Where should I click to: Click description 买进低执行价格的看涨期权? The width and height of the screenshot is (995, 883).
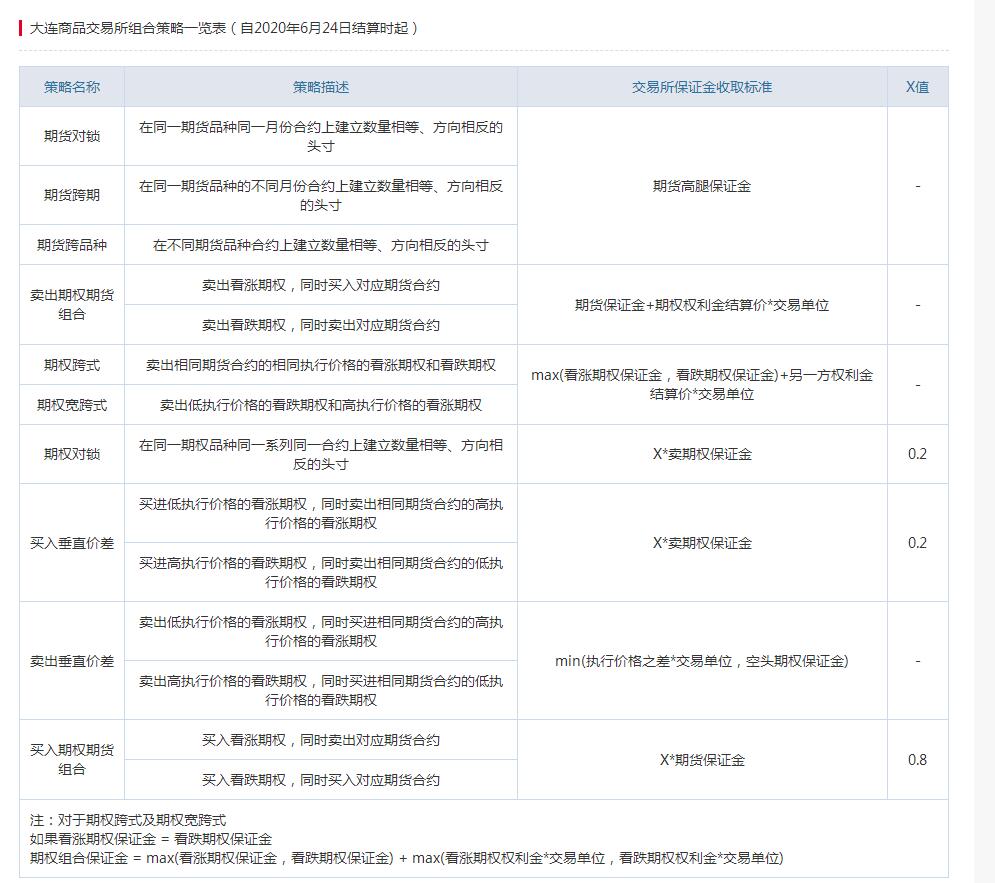(x=320, y=513)
